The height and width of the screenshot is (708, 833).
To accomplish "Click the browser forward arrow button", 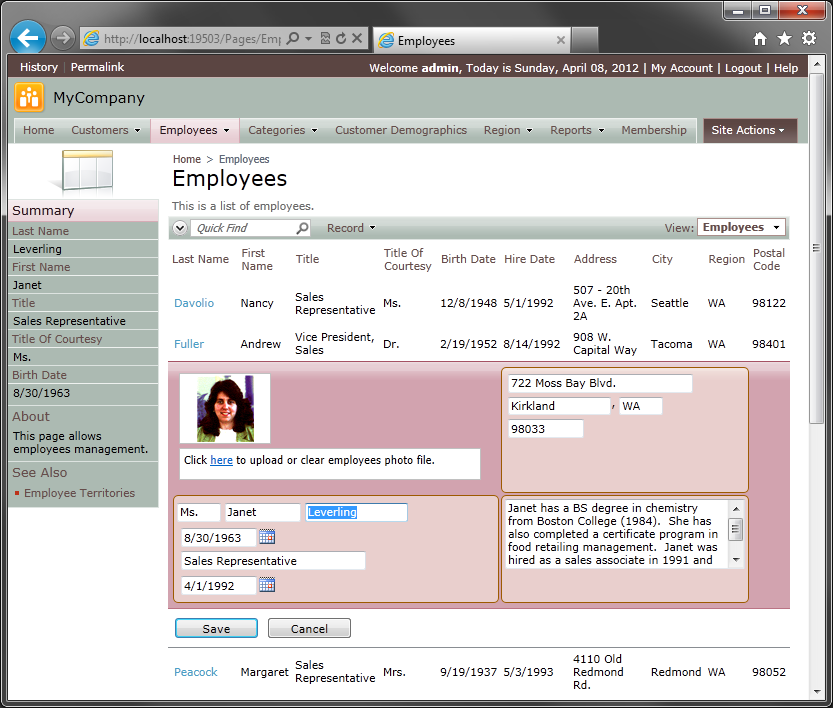I will point(63,38).
